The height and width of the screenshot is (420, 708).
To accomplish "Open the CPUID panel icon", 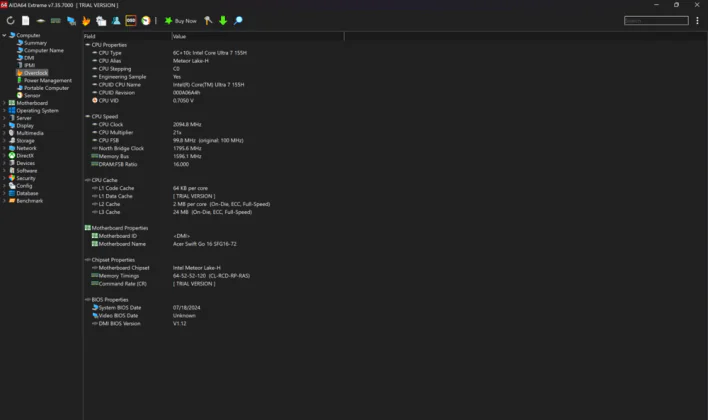I will [x=101, y=21].
